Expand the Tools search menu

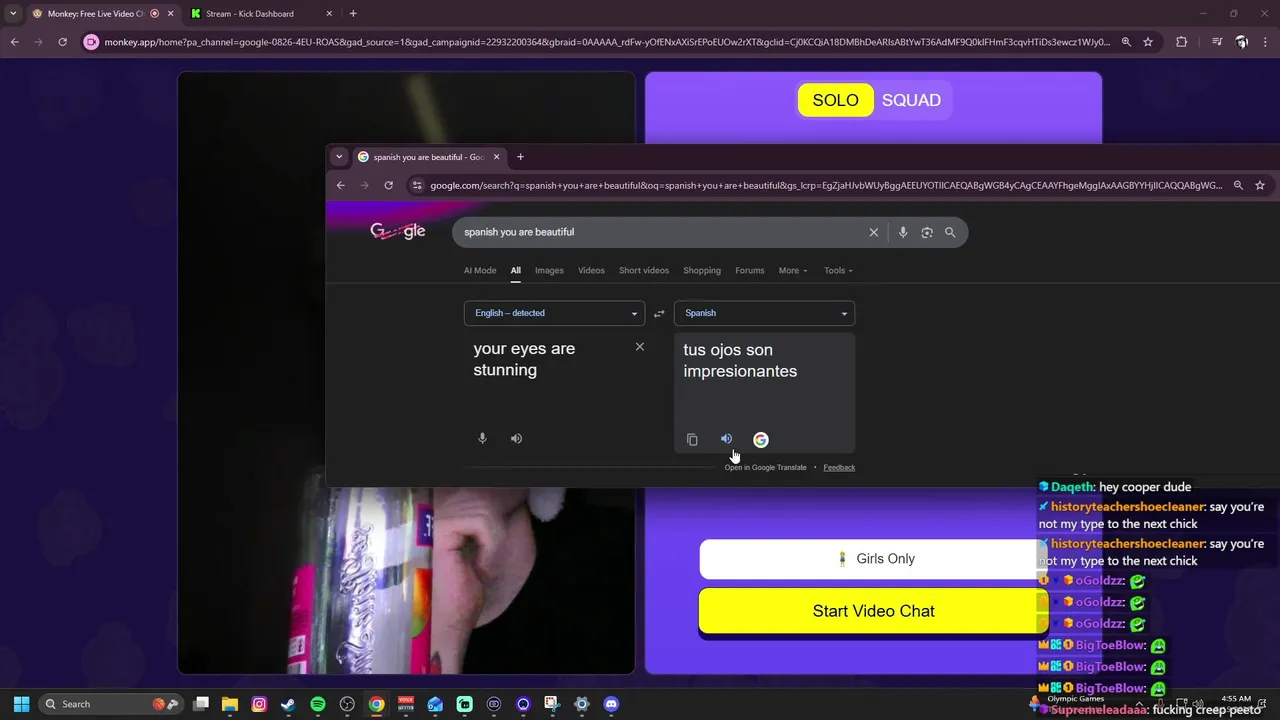coord(838,270)
